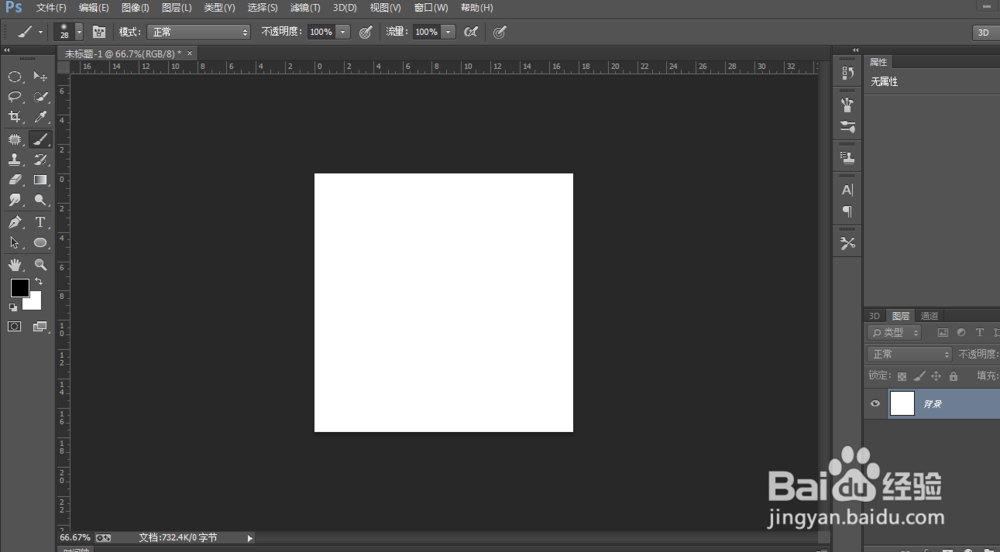
Task: Toggle Quick Mask mode
Action: 14,326
